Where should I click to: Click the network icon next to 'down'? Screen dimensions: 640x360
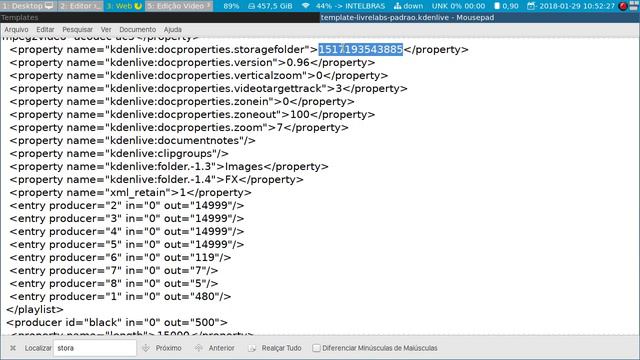click(x=397, y=6)
